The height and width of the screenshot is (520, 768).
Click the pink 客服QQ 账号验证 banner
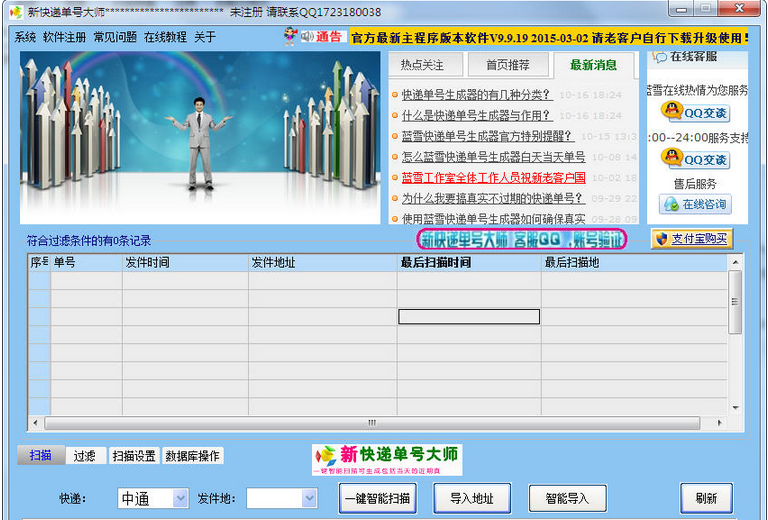(x=522, y=240)
